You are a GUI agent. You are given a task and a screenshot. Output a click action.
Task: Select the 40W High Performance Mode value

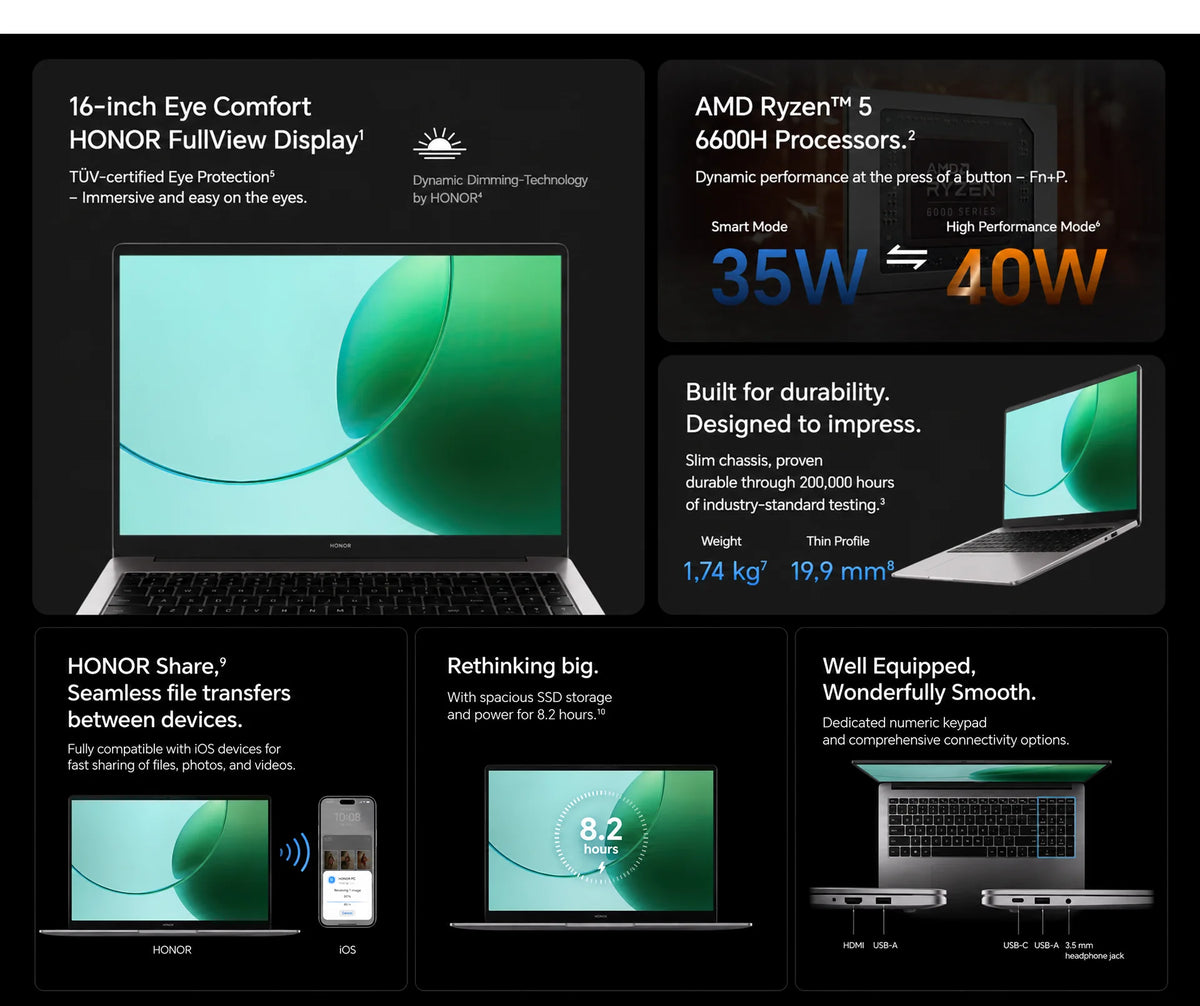point(1026,276)
